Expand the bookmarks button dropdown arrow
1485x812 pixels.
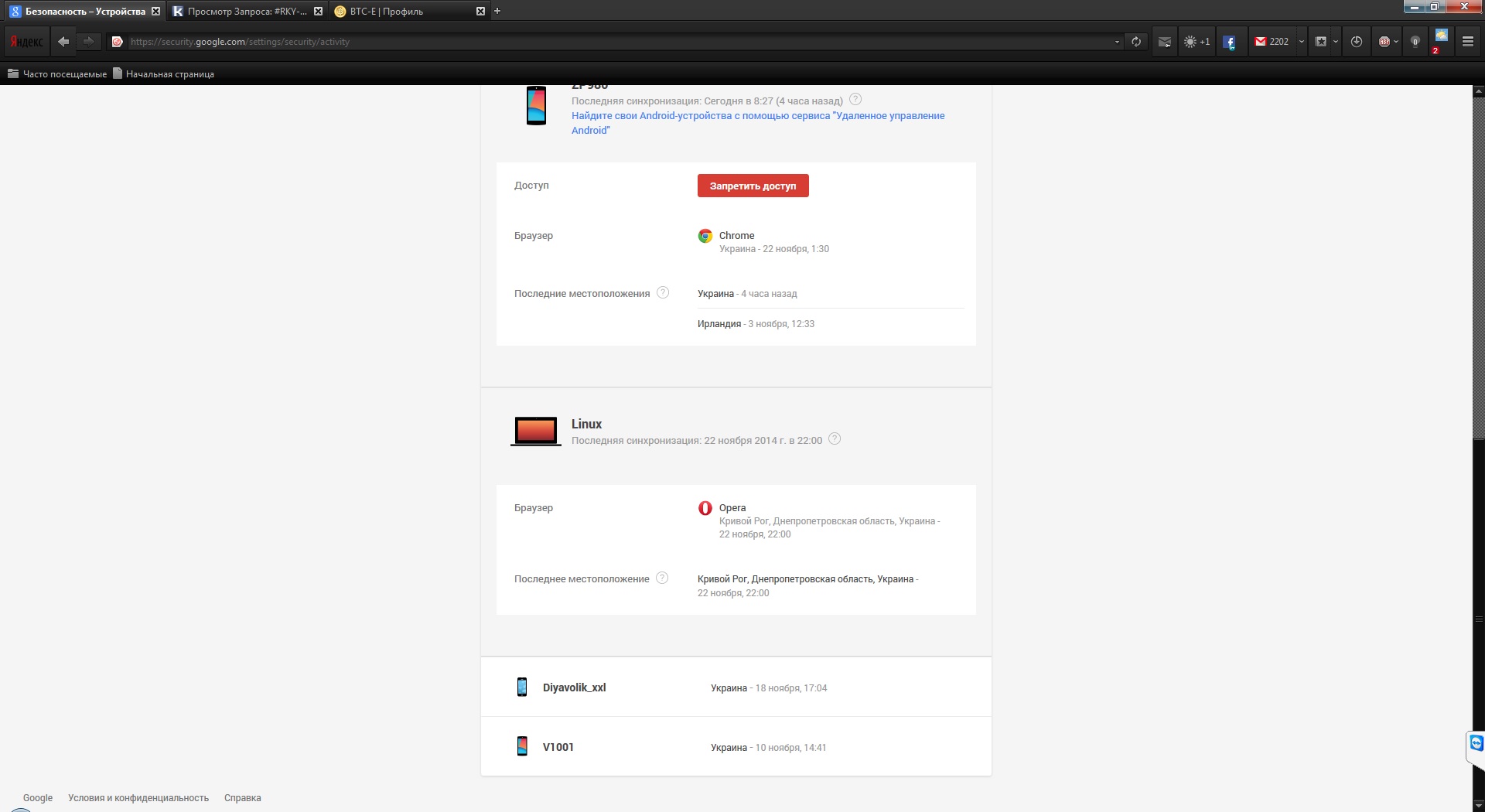point(1336,42)
